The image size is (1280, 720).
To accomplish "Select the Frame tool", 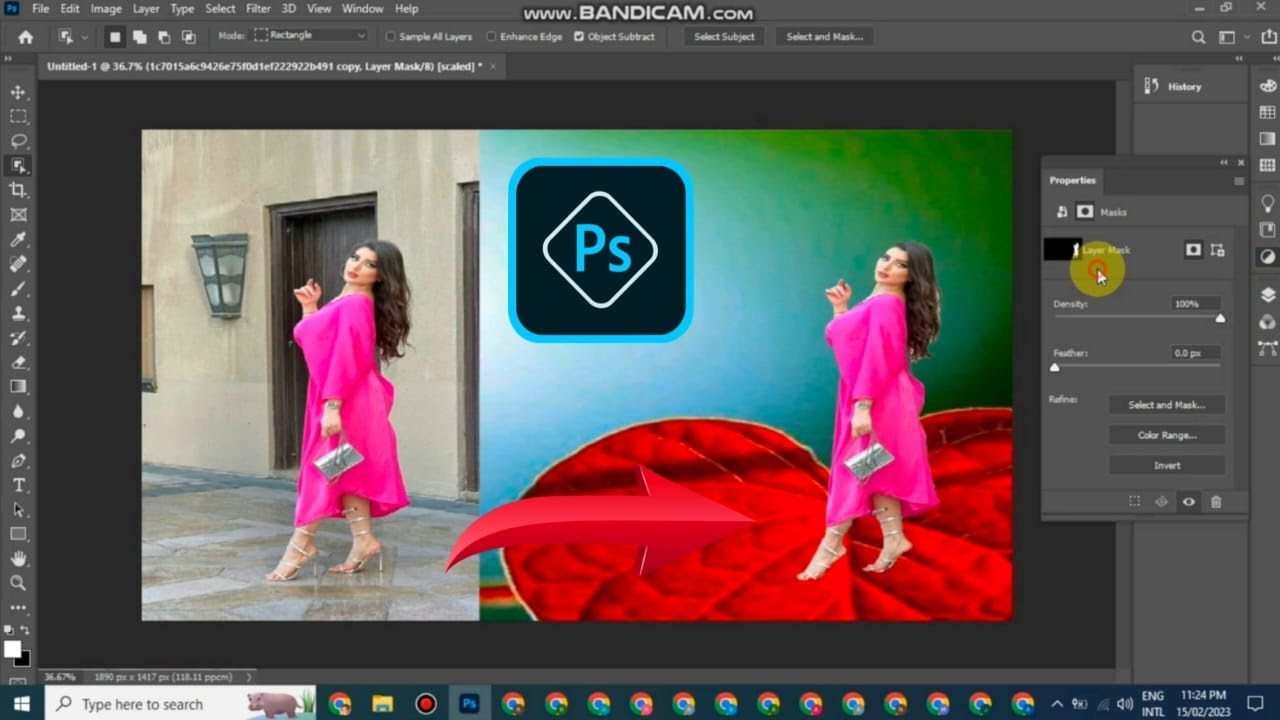I will click(x=18, y=215).
